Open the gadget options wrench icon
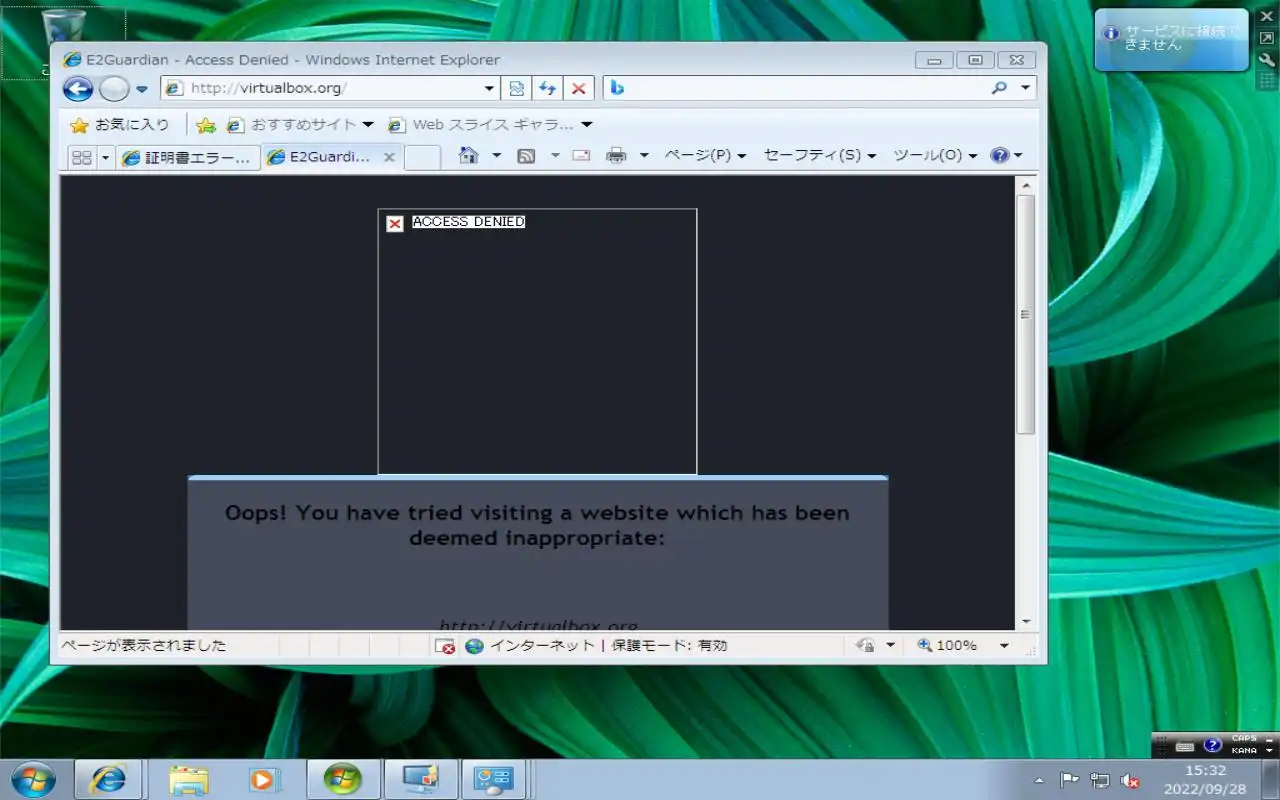The width and height of the screenshot is (1280, 800). [1266, 60]
